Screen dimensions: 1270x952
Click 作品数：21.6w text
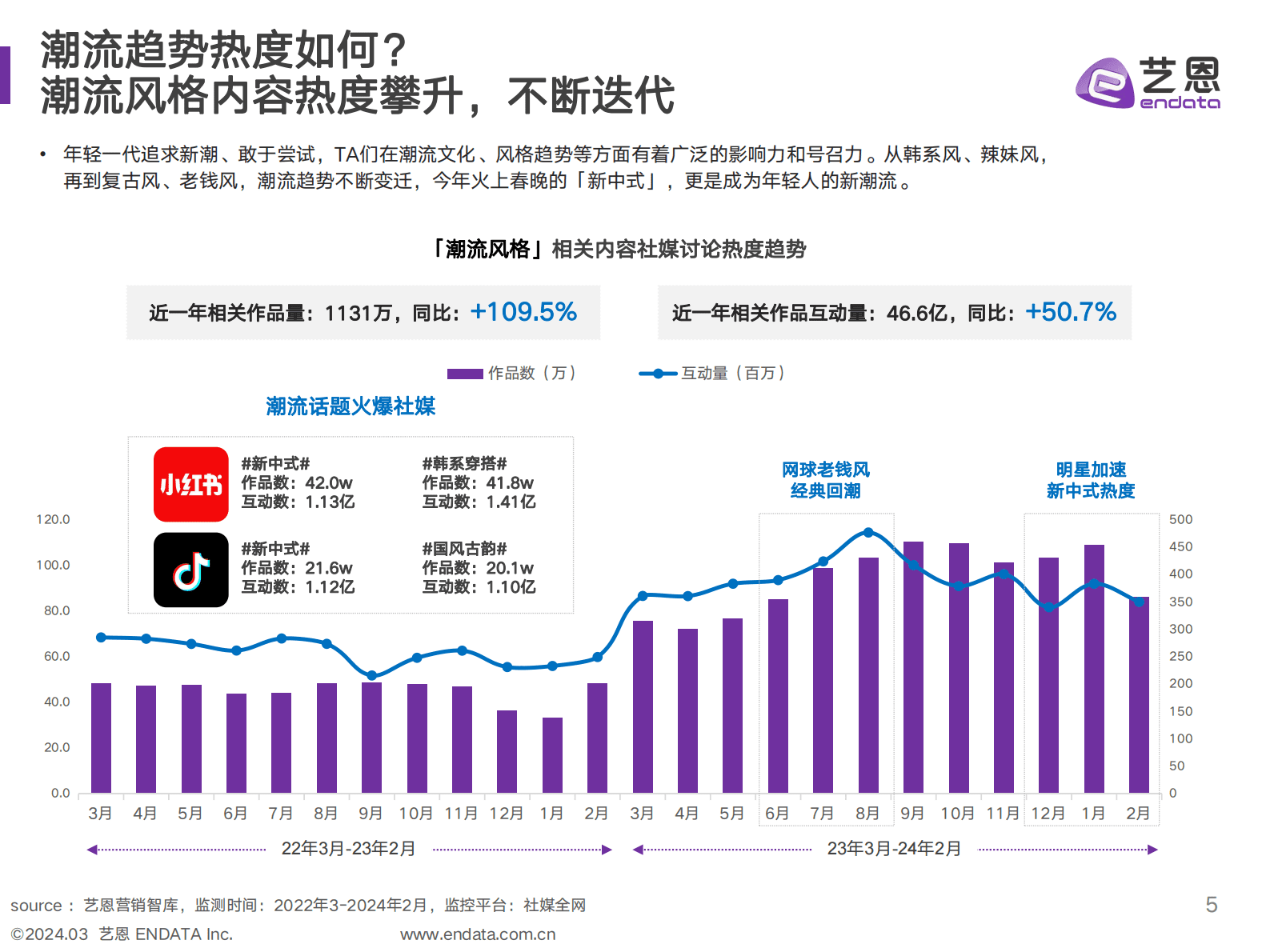tap(297, 568)
